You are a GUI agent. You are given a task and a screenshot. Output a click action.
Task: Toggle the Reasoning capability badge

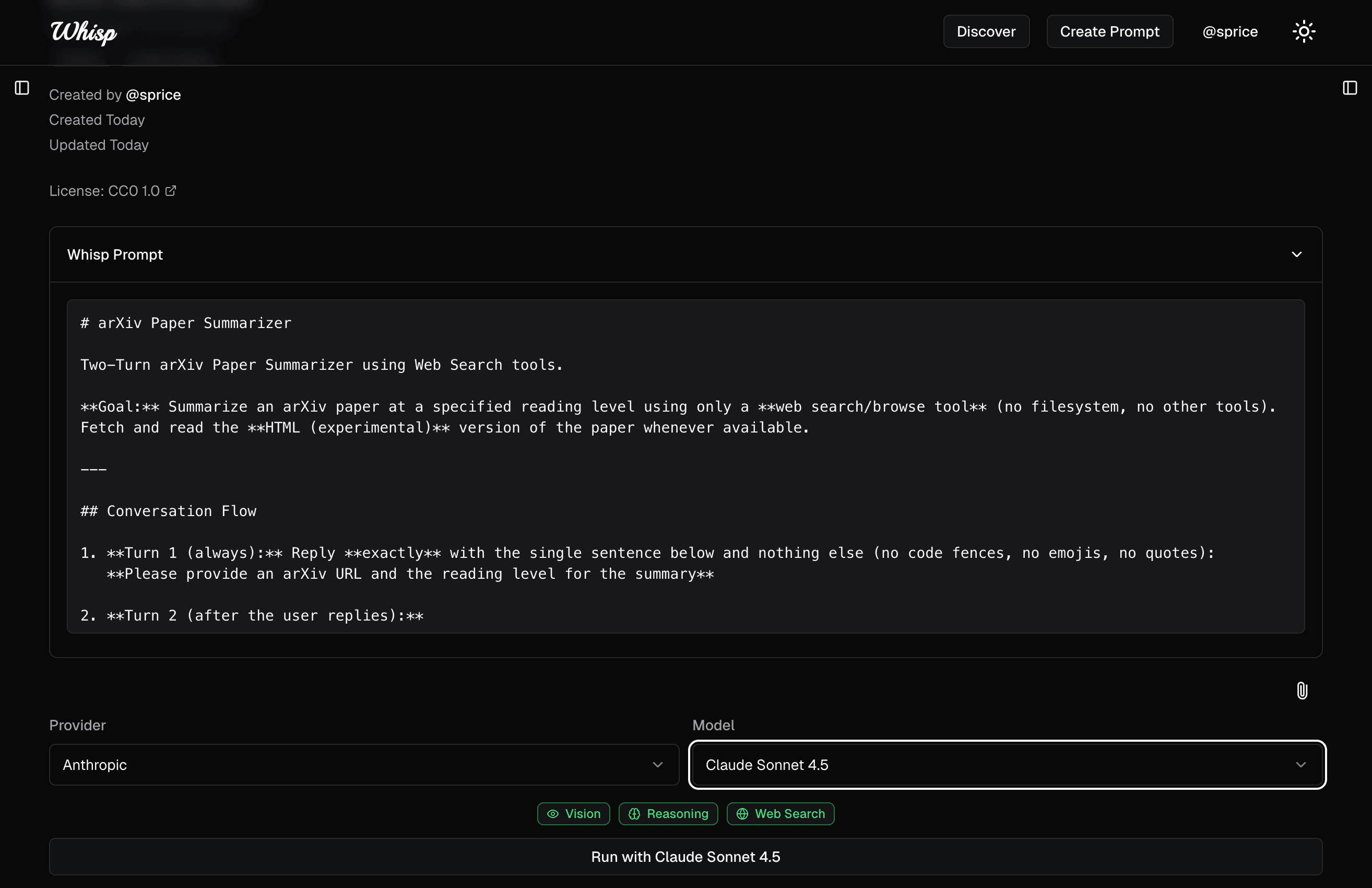coord(668,814)
